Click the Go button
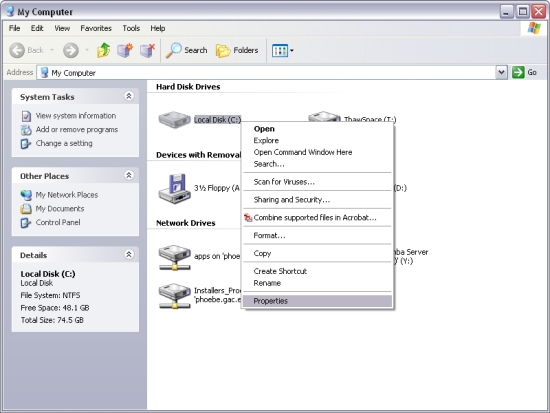Screen dimensions: 550x413 [x=525, y=72]
